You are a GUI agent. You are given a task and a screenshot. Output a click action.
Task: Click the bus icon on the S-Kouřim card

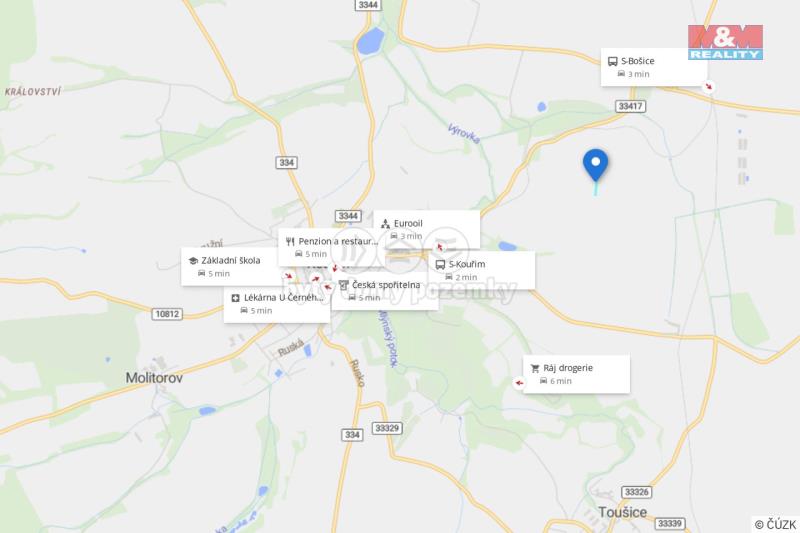(x=440, y=264)
